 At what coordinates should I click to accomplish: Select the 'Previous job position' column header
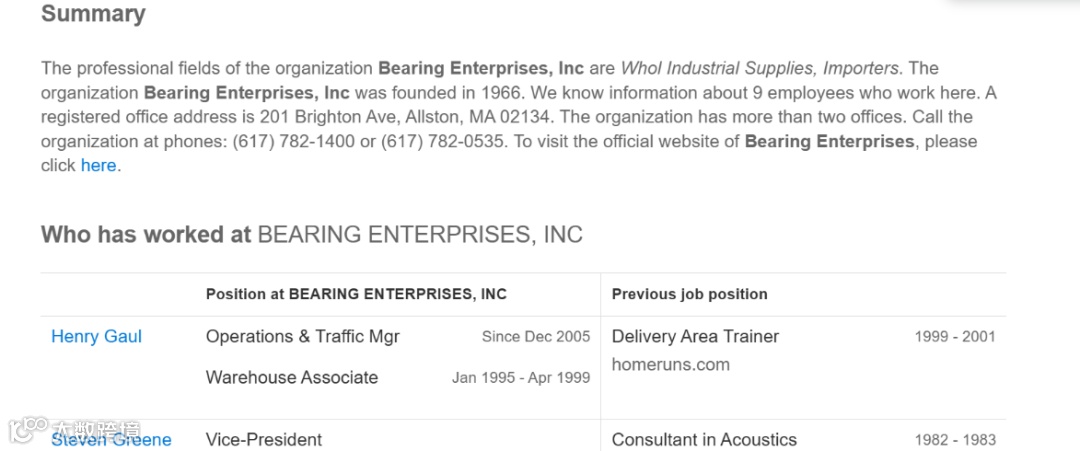[x=689, y=294]
